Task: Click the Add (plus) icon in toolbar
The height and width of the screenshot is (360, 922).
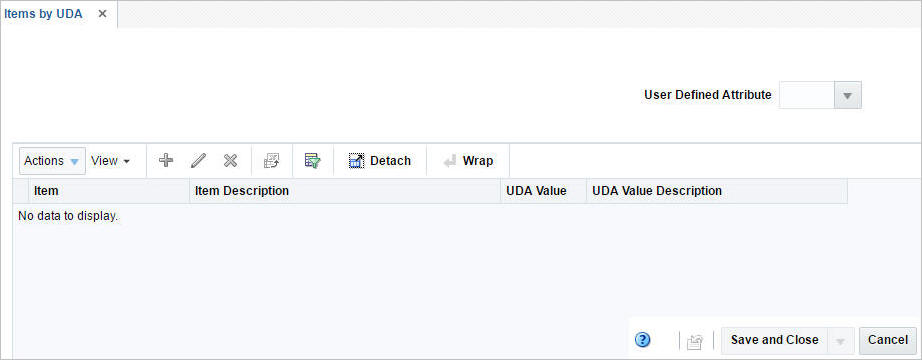Action: (166, 160)
